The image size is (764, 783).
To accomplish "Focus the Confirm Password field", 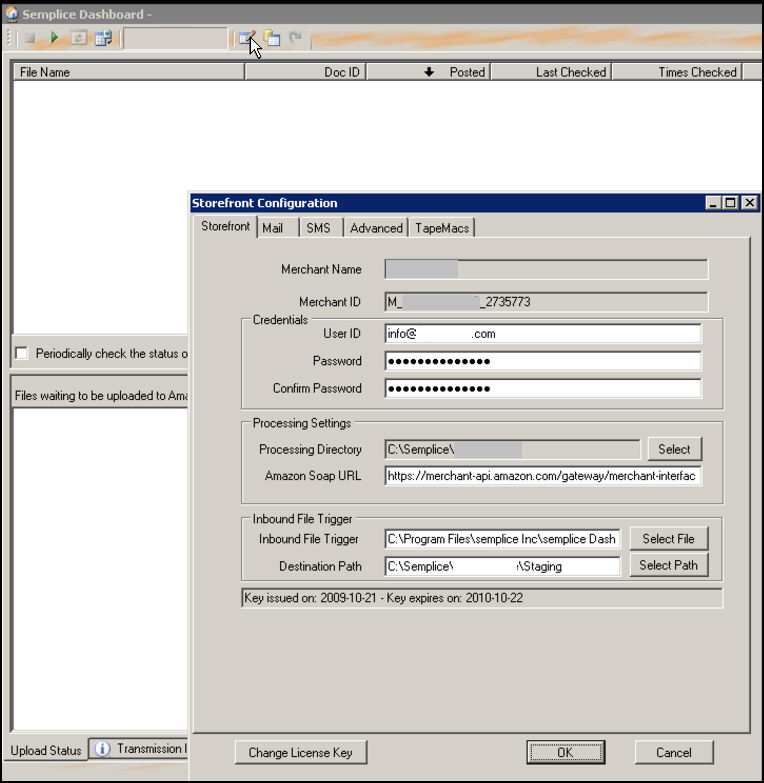I will click(x=543, y=389).
